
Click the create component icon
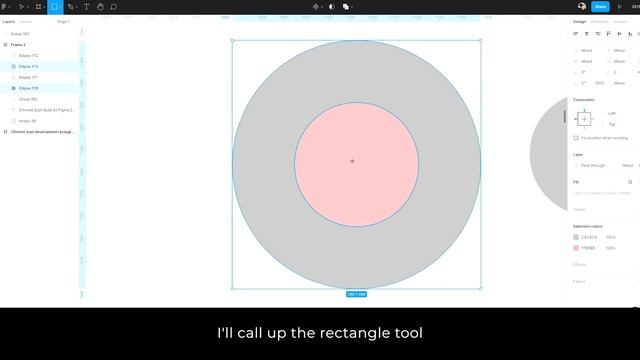tap(316, 7)
